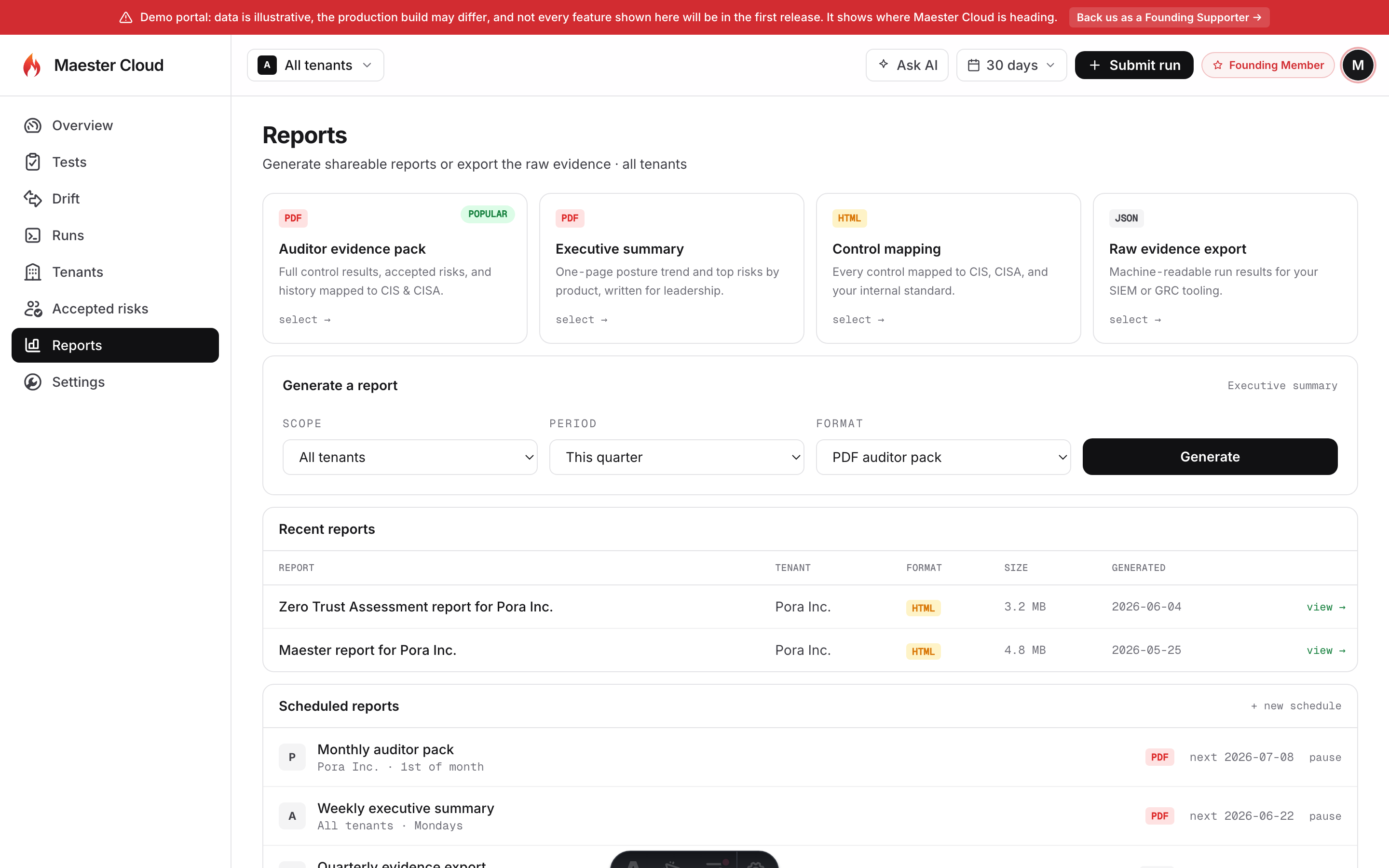The height and width of the screenshot is (868, 1389).
Task: Click the Ask AI sparkle icon
Action: pyautogui.click(x=884, y=64)
